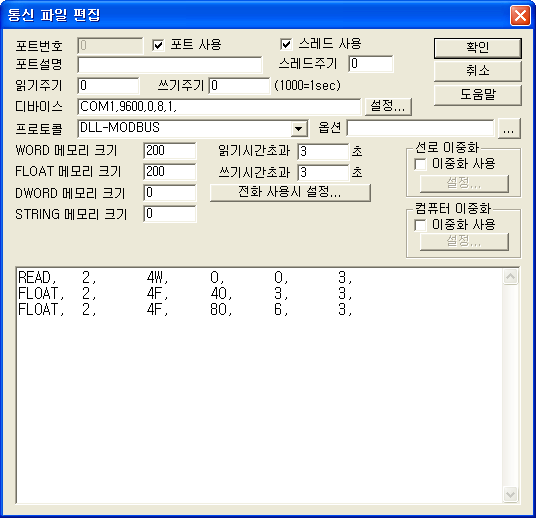The image size is (536, 518).
Task: Click the WORD 메모리 크기 field
Action: pyautogui.click(x=170, y=151)
